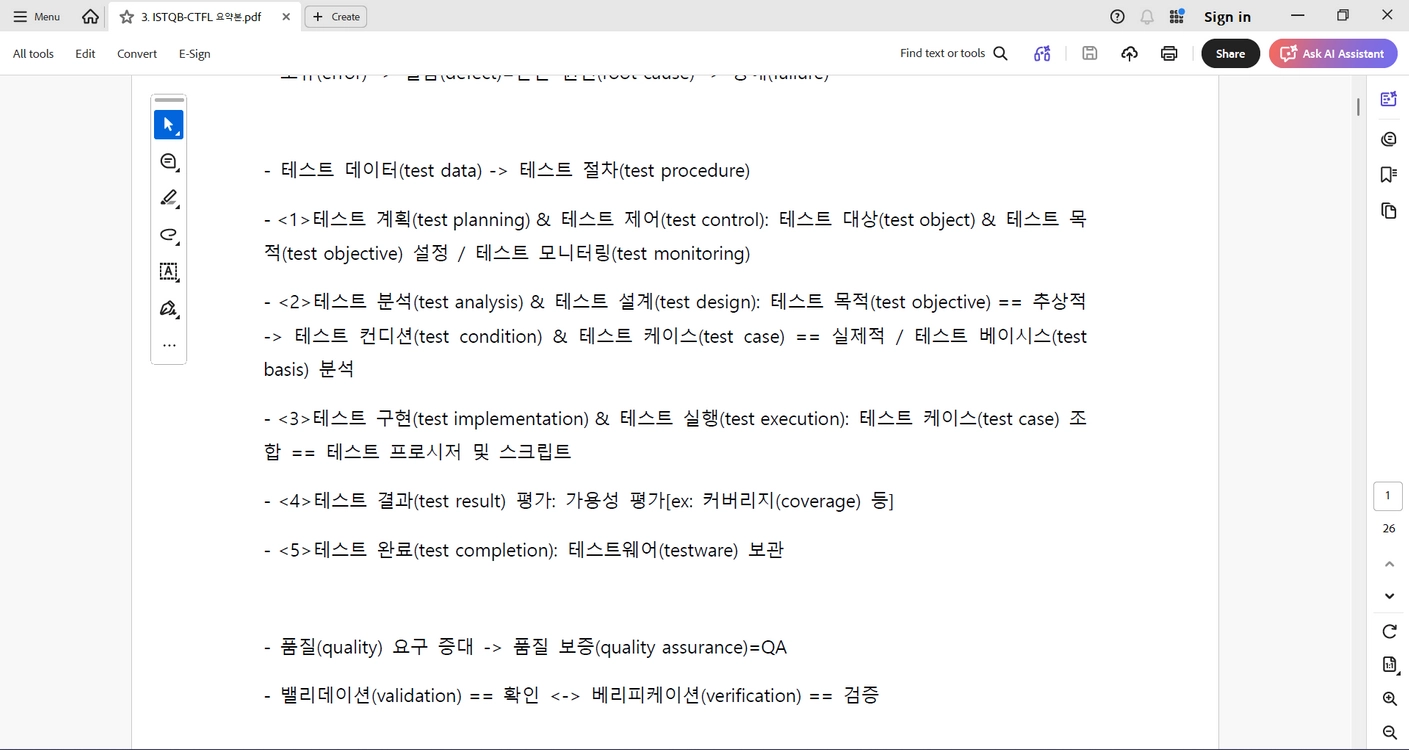Show the bookmarks panel

tap(1388, 175)
